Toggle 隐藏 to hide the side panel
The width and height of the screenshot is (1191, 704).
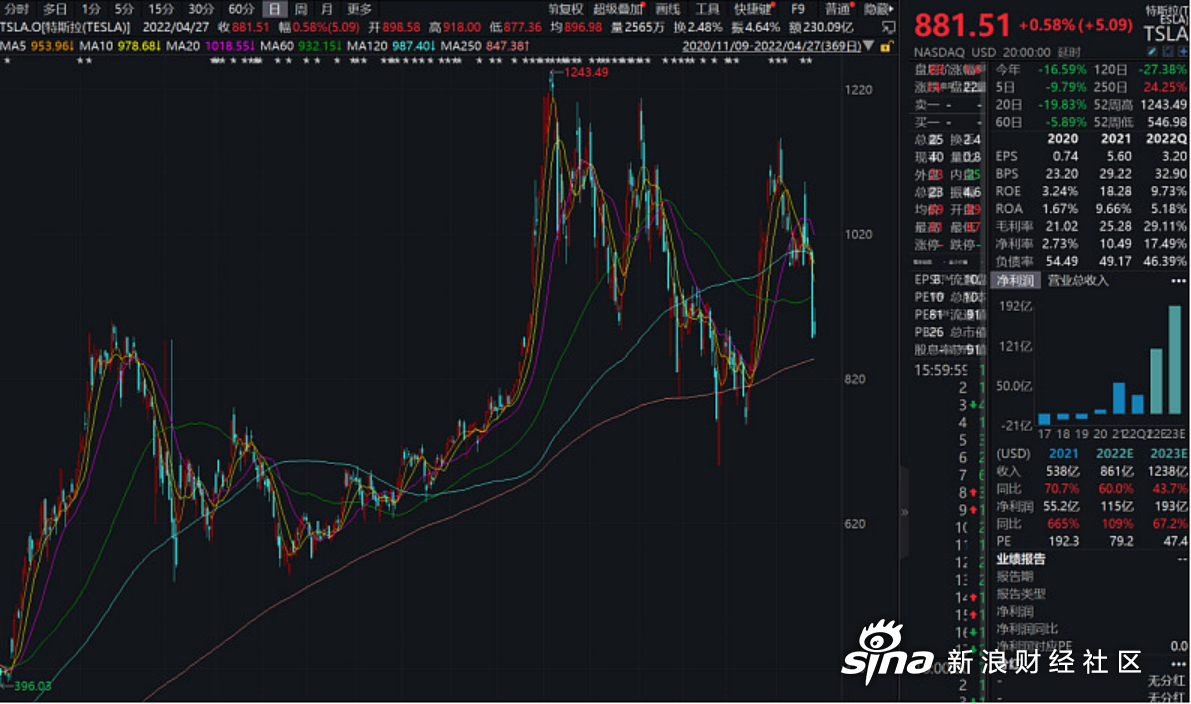pos(877,9)
